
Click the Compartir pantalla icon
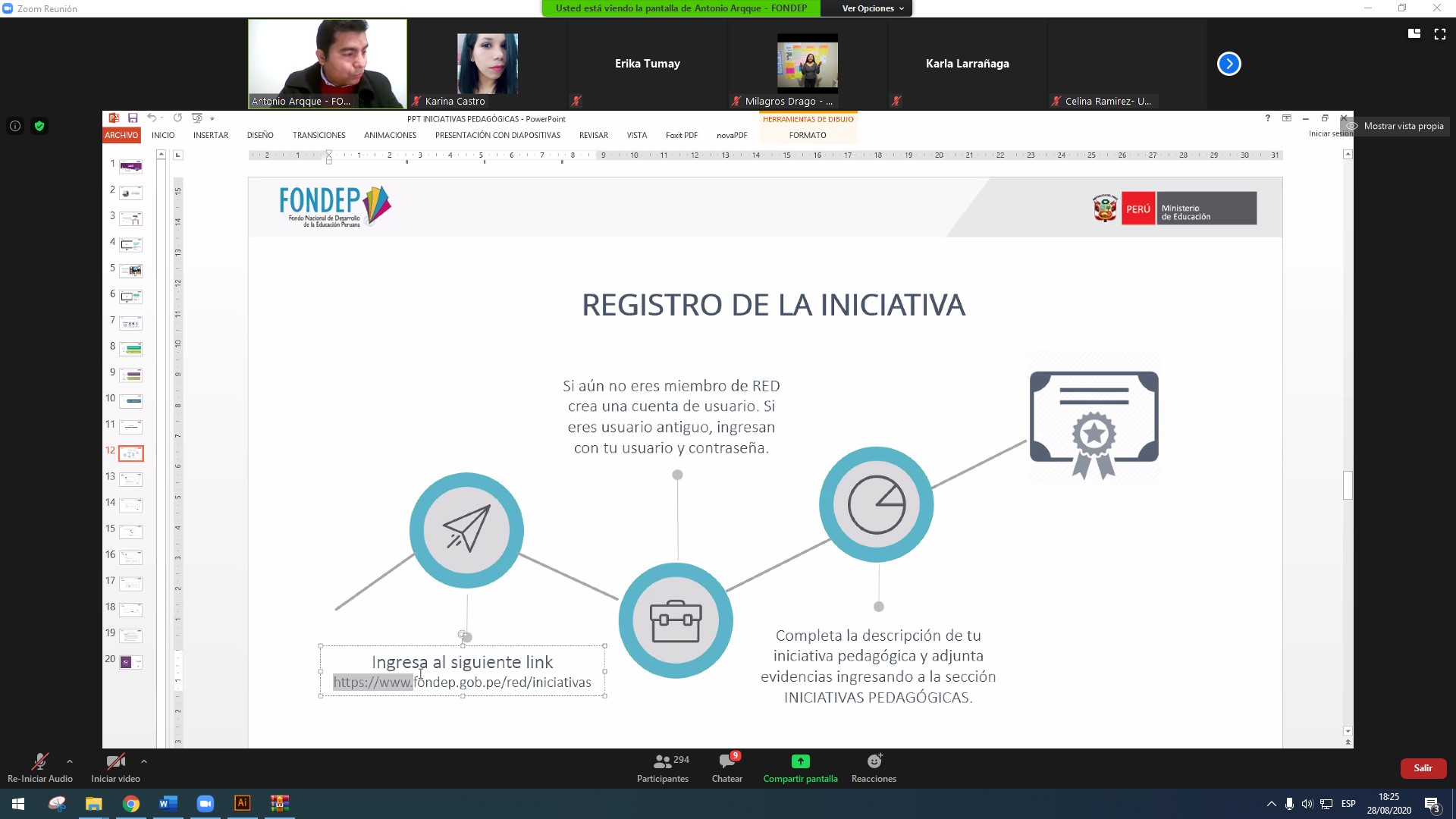(x=800, y=761)
